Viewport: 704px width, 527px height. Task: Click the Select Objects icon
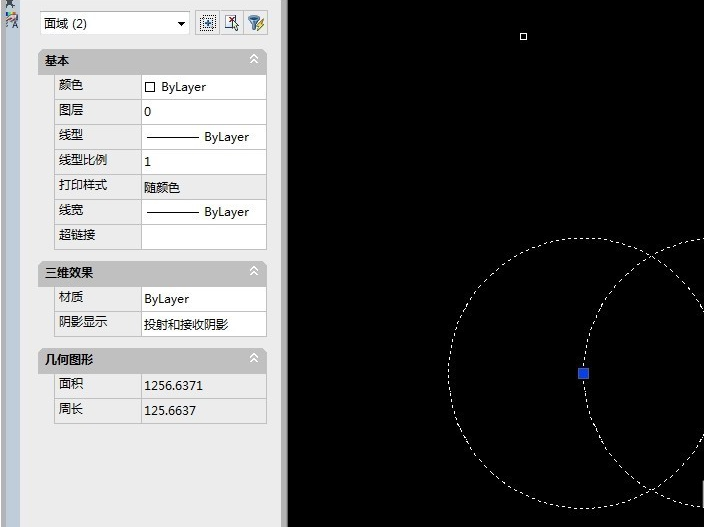pyautogui.click(x=232, y=23)
